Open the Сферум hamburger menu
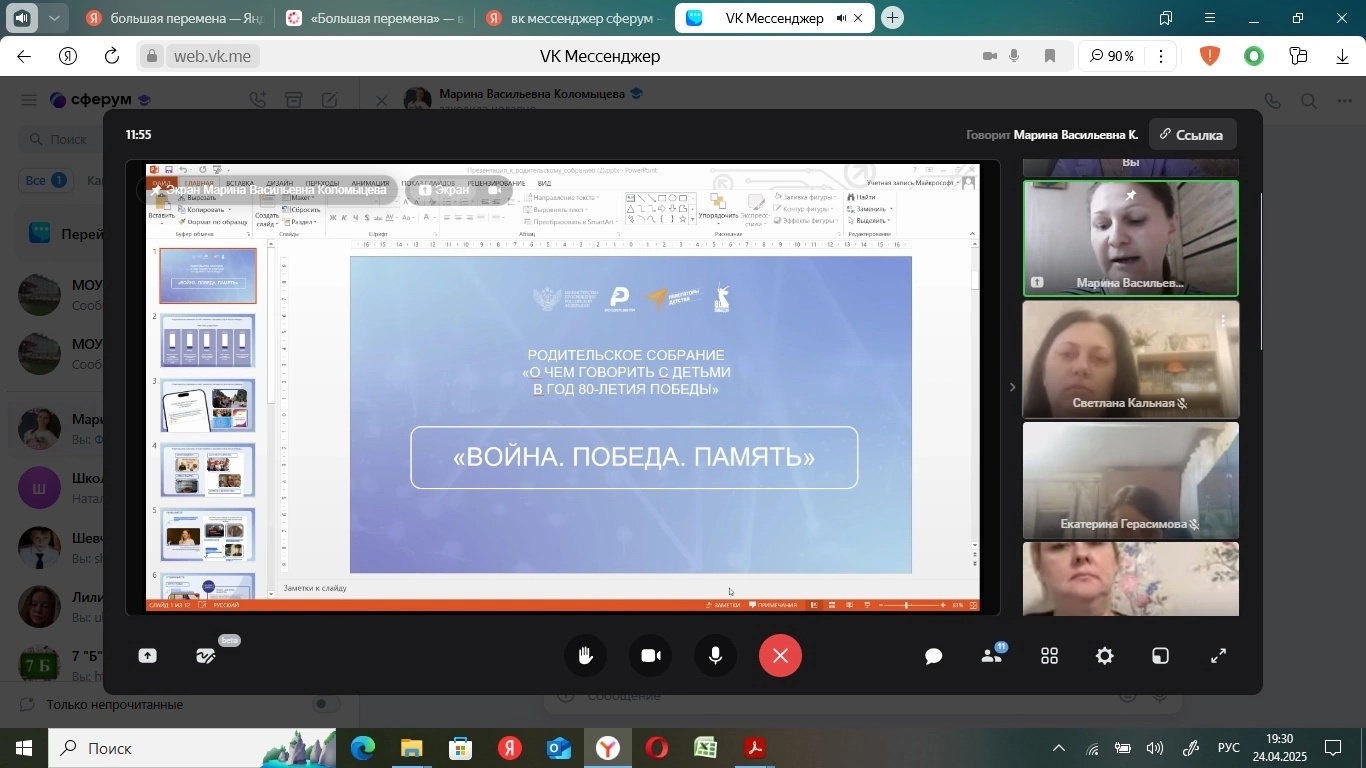Viewport: 1366px width, 768px height. (x=28, y=100)
